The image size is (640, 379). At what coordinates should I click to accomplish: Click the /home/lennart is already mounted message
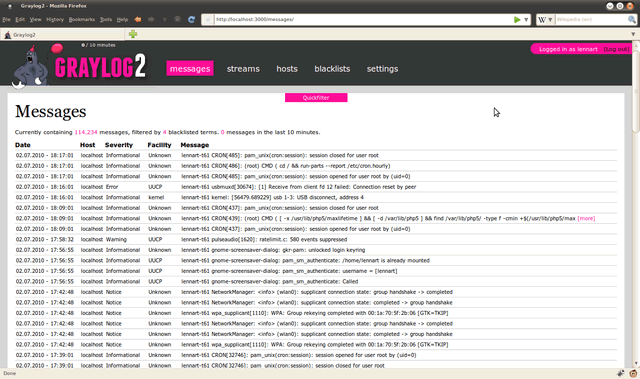[x=305, y=261]
